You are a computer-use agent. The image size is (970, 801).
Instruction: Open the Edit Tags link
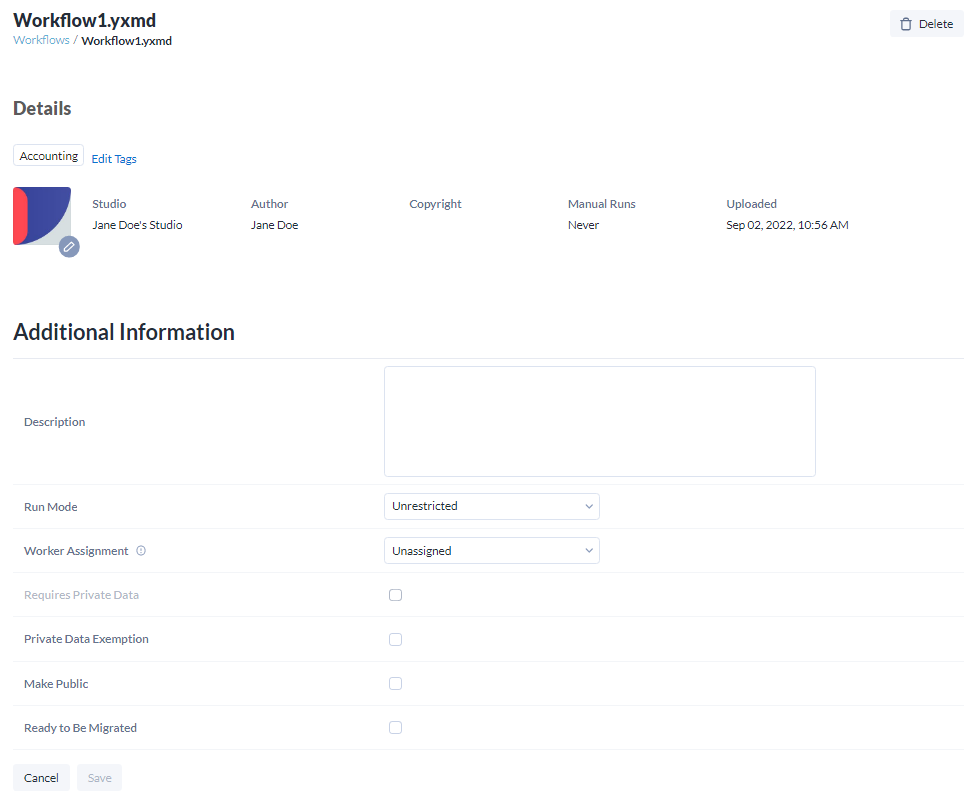click(113, 158)
